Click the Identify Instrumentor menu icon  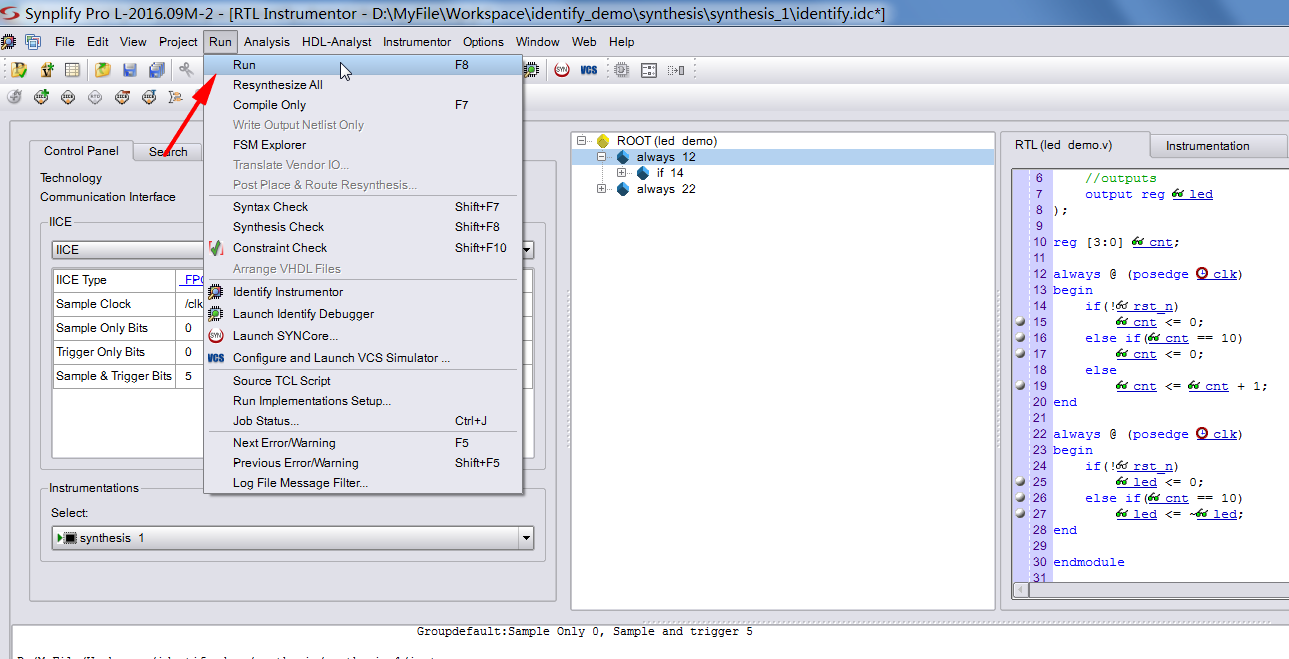click(x=215, y=292)
